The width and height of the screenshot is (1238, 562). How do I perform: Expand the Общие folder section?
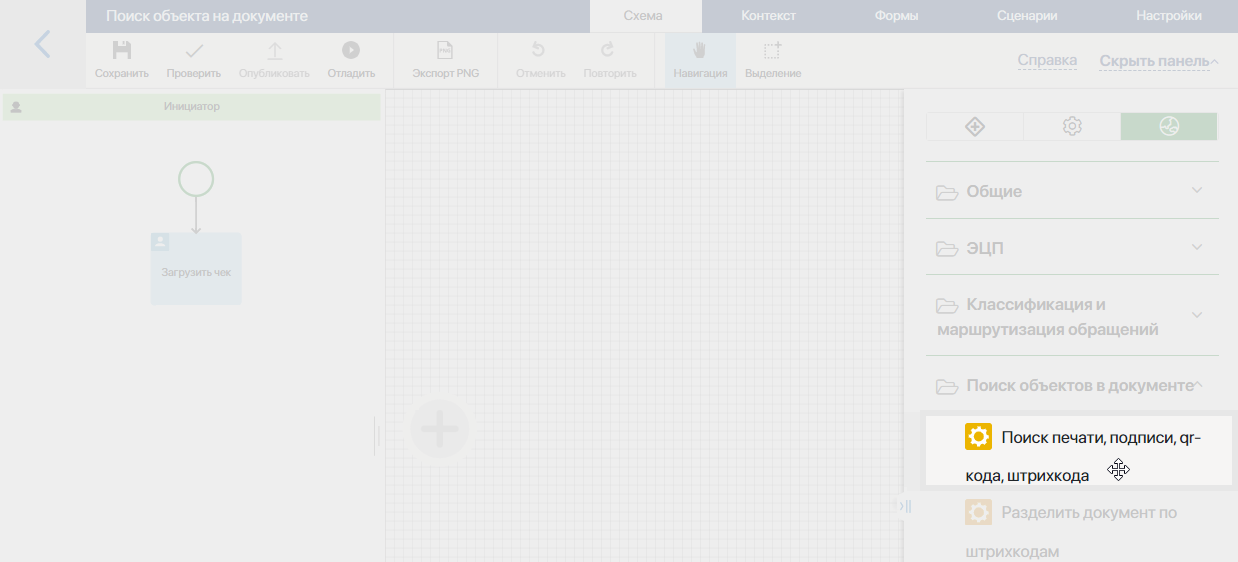click(x=1071, y=191)
